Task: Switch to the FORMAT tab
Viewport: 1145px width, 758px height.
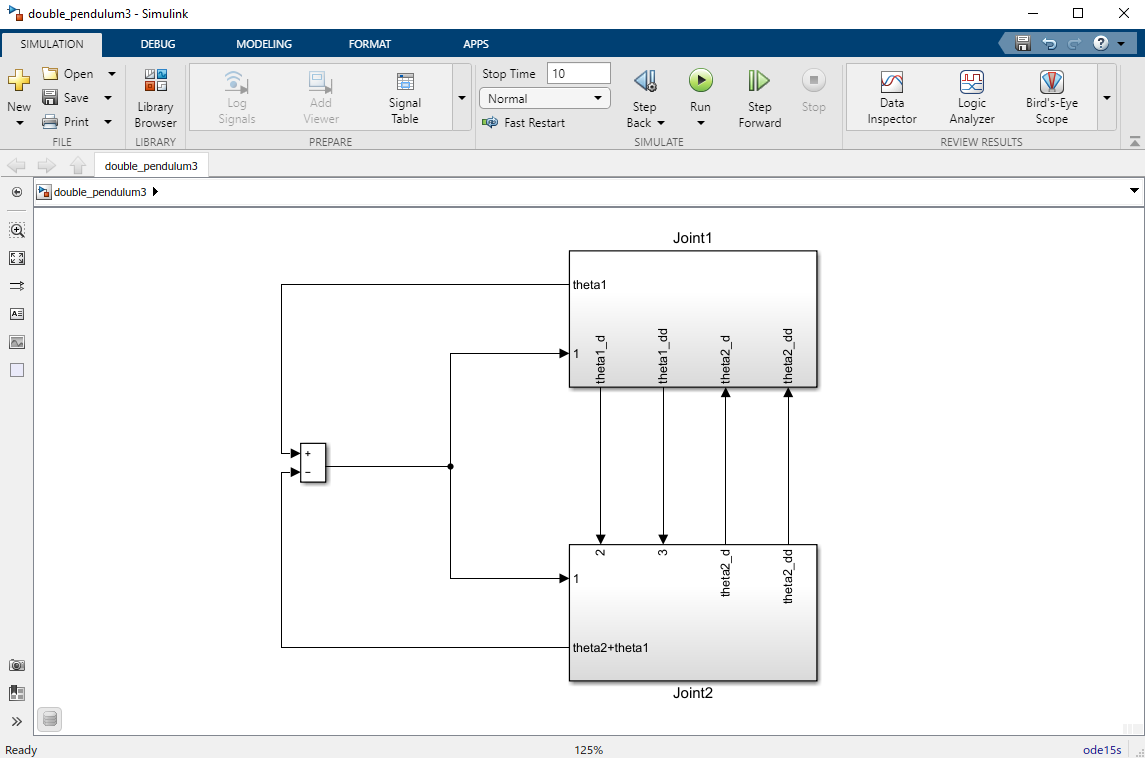Action: click(x=369, y=44)
